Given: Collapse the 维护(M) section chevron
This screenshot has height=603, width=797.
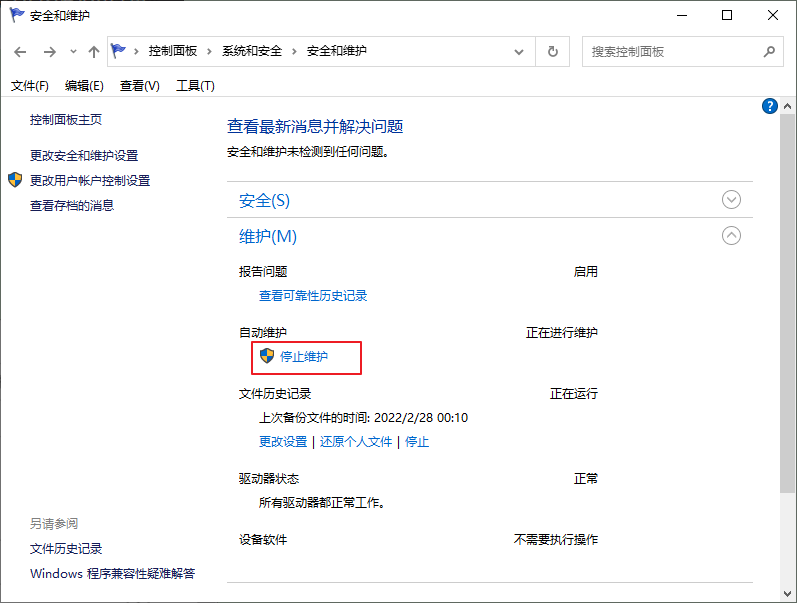Looking at the screenshot, I should 731,235.
